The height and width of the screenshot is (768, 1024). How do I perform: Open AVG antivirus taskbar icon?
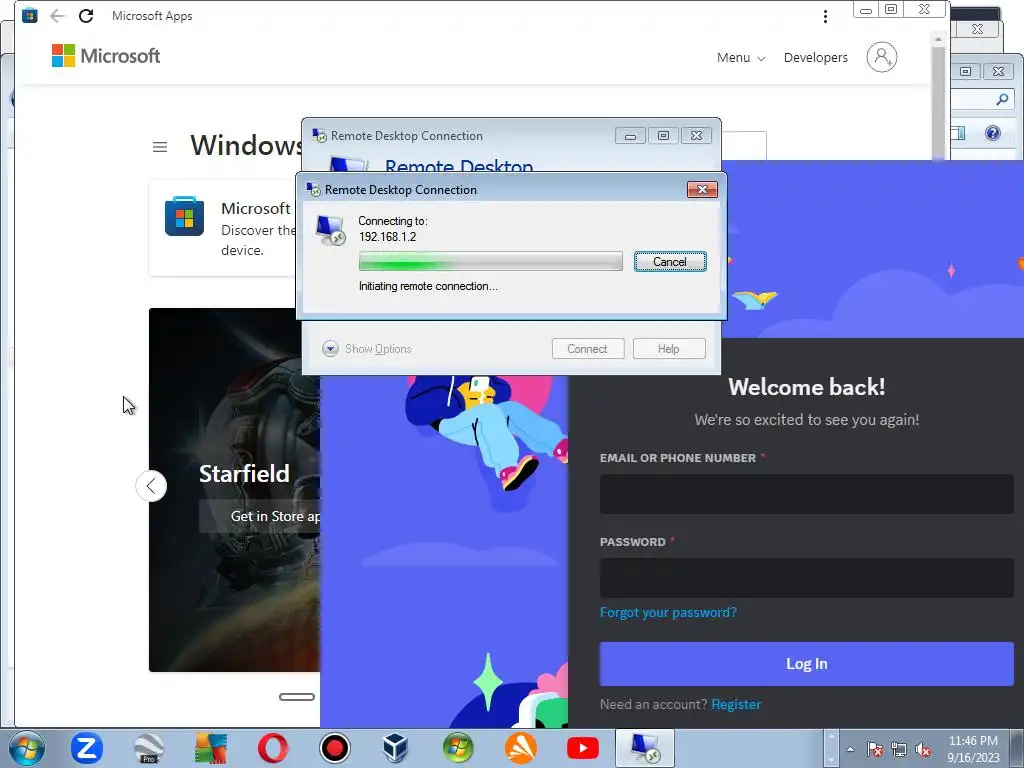click(x=211, y=748)
